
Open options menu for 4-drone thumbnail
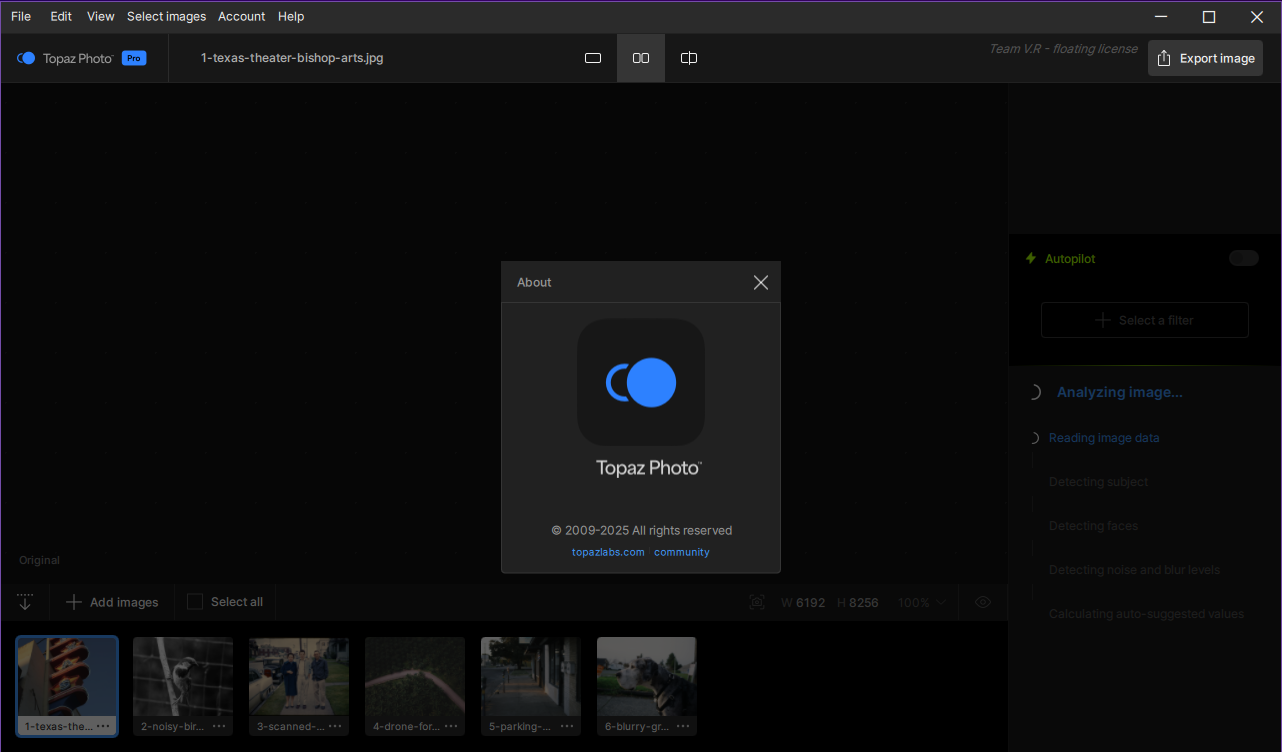pyautogui.click(x=451, y=726)
